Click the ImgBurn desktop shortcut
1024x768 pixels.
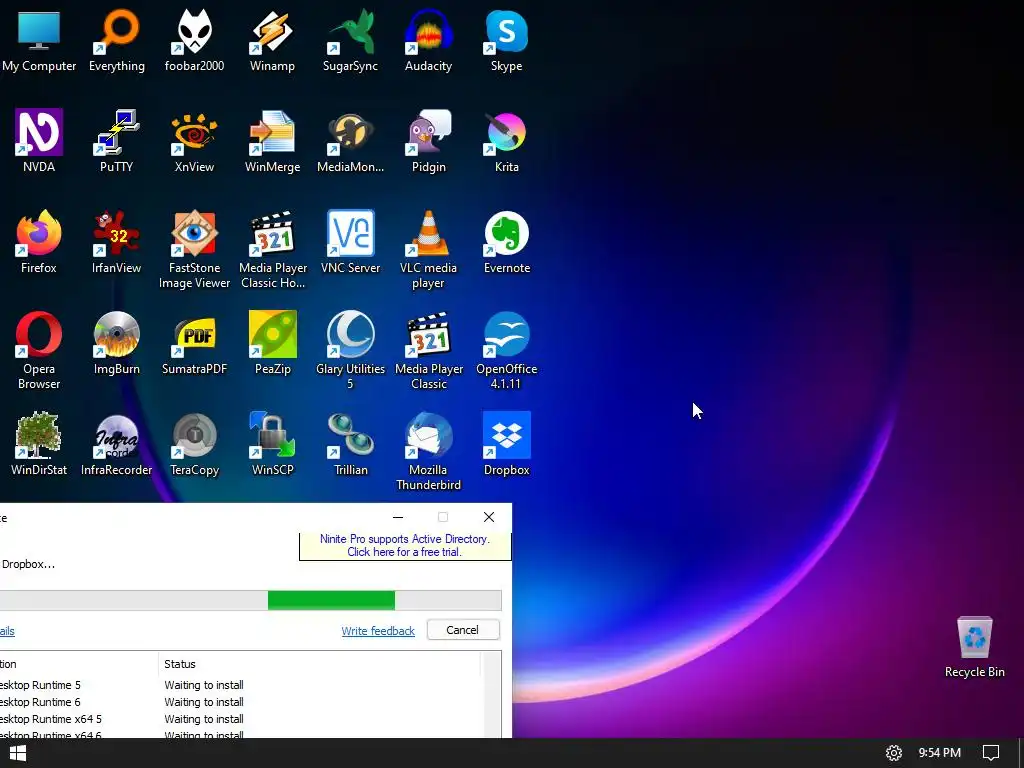[x=117, y=344]
